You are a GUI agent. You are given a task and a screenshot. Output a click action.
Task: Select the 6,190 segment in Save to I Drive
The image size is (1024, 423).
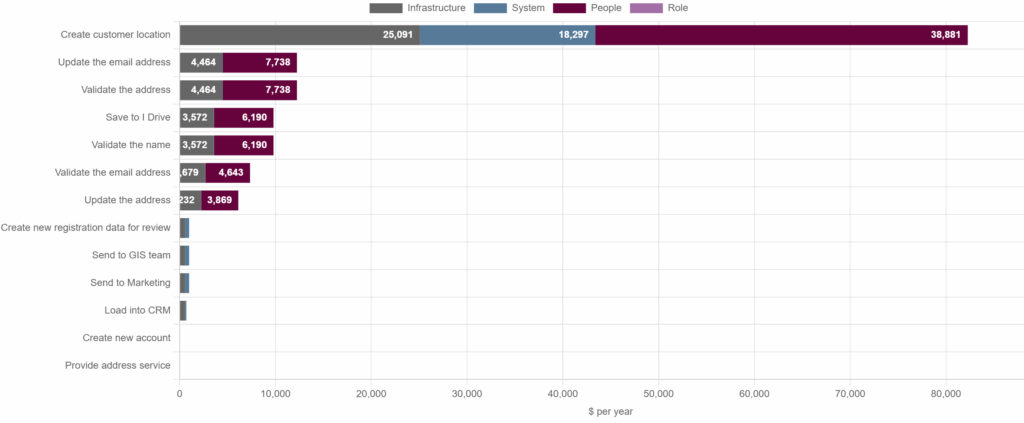pos(243,118)
